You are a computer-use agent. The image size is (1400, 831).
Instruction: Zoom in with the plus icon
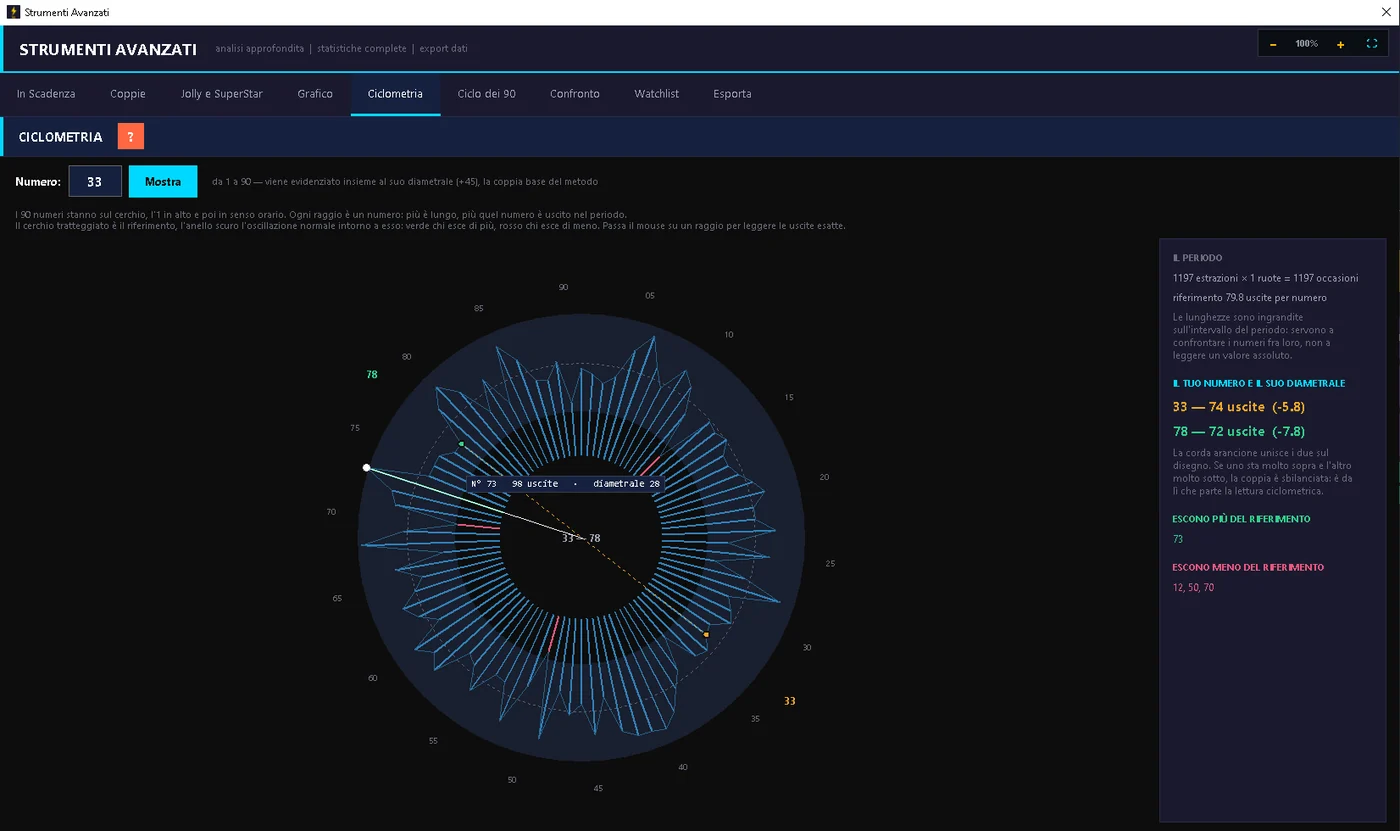(1340, 44)
